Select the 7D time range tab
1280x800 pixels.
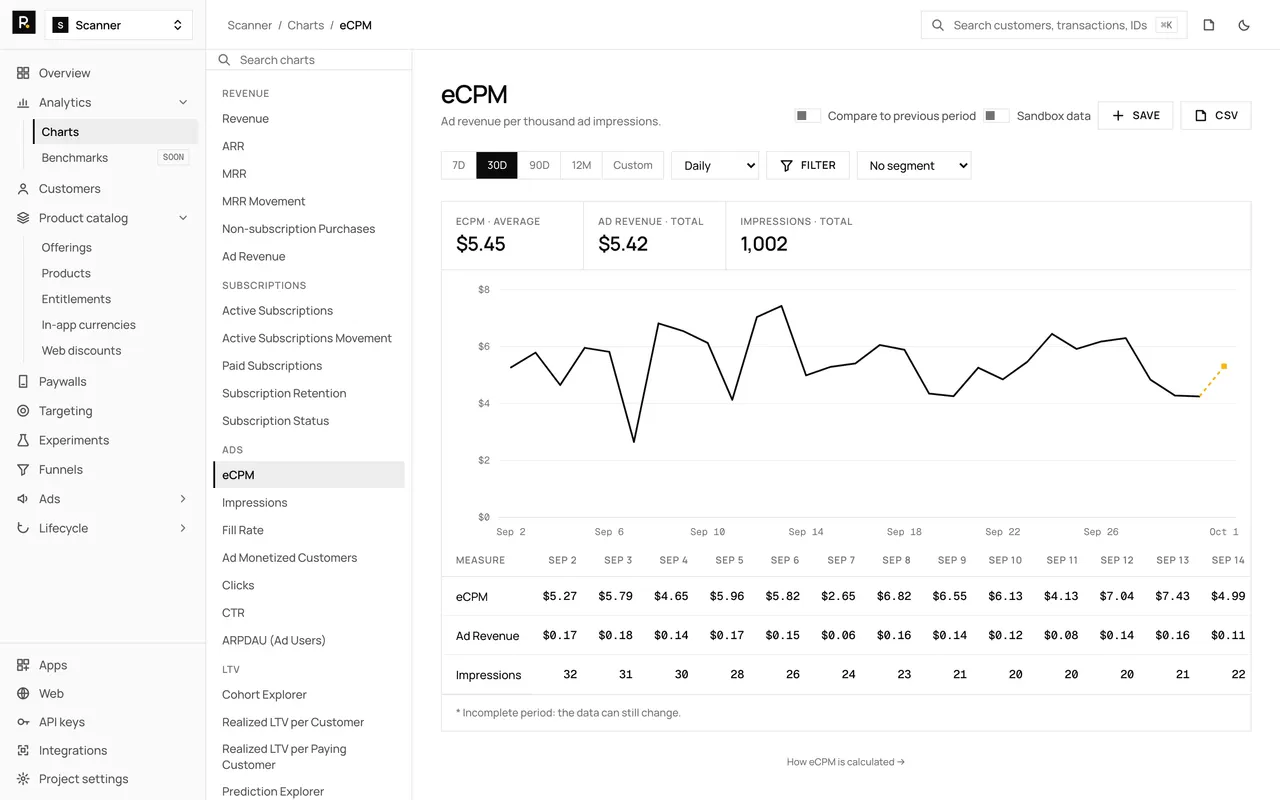(x=459, y=165)
